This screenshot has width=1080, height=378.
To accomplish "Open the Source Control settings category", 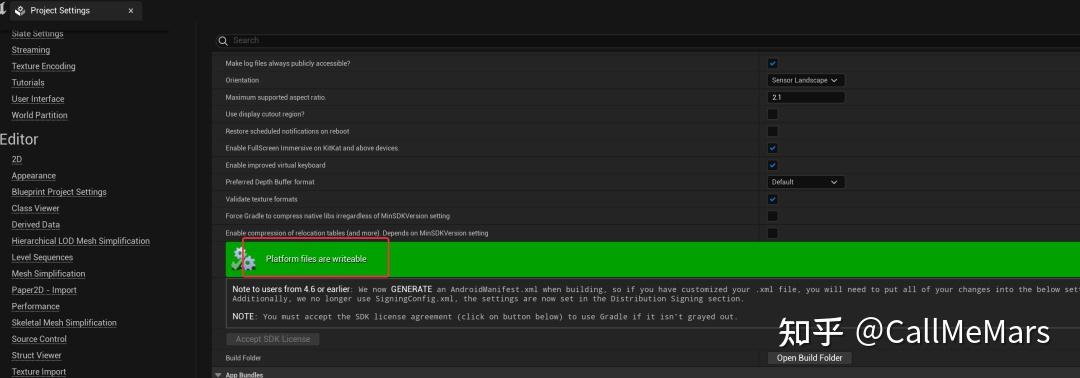I will click(x=39, y=339).
